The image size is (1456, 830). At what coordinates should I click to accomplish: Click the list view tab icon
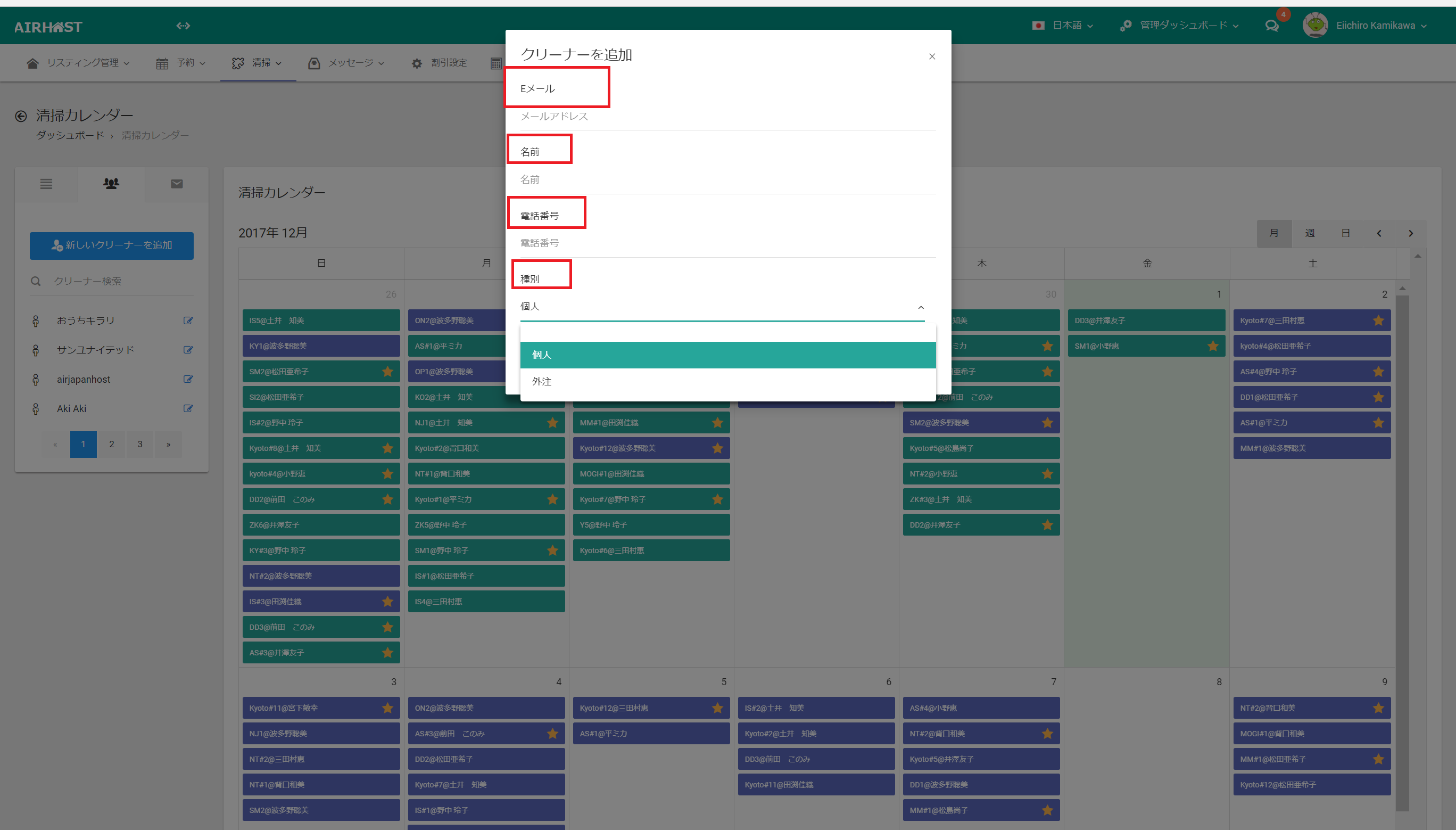pyautogui.click(x=46, y=184)
